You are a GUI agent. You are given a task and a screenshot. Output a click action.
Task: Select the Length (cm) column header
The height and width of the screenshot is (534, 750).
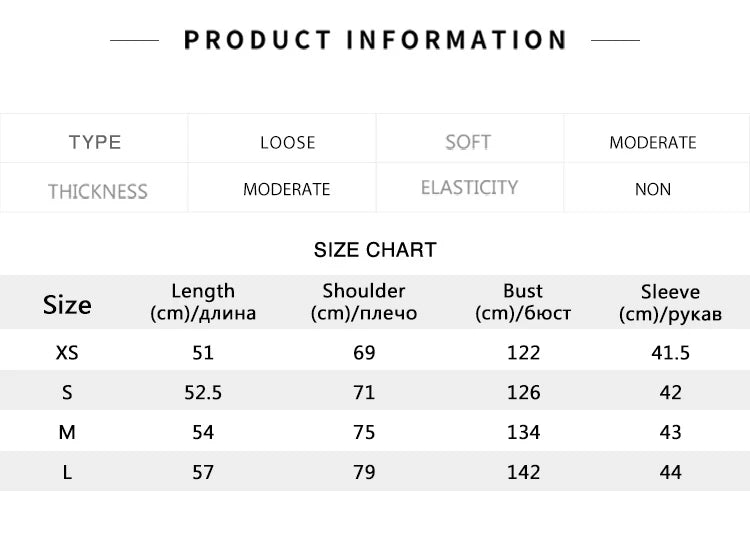(x=203, y=302)
